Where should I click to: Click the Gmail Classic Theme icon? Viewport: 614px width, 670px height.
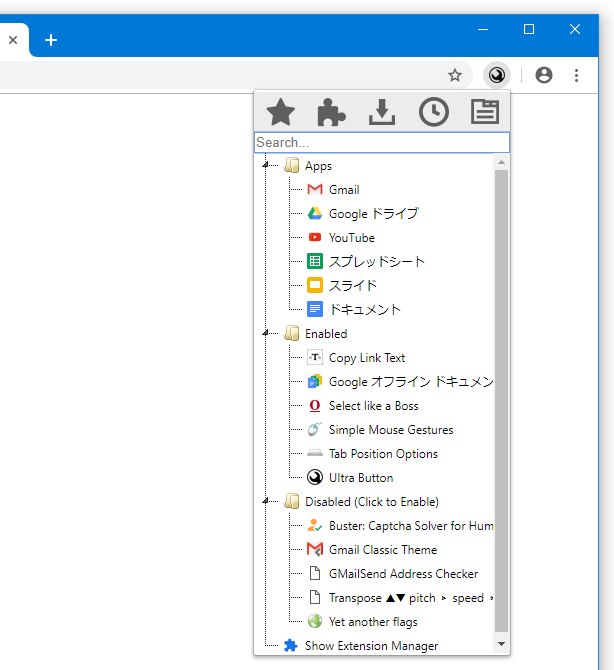tap(315, 549)
